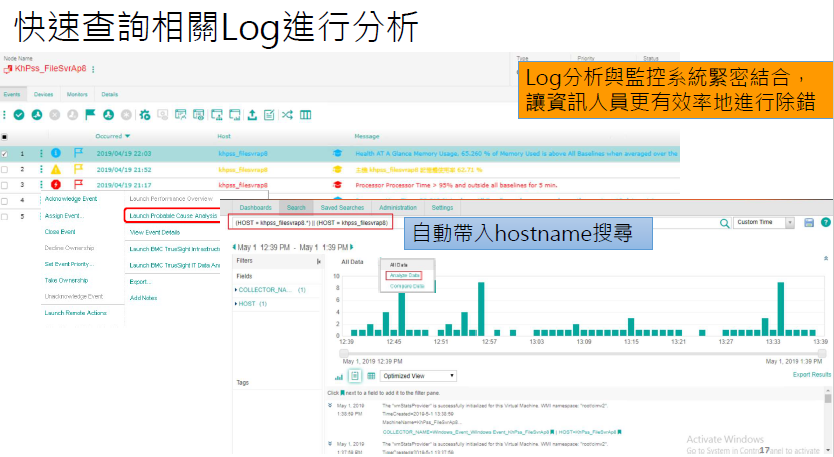
Task: Click the shuffle arrows toolbar icon
Action: 287,115
